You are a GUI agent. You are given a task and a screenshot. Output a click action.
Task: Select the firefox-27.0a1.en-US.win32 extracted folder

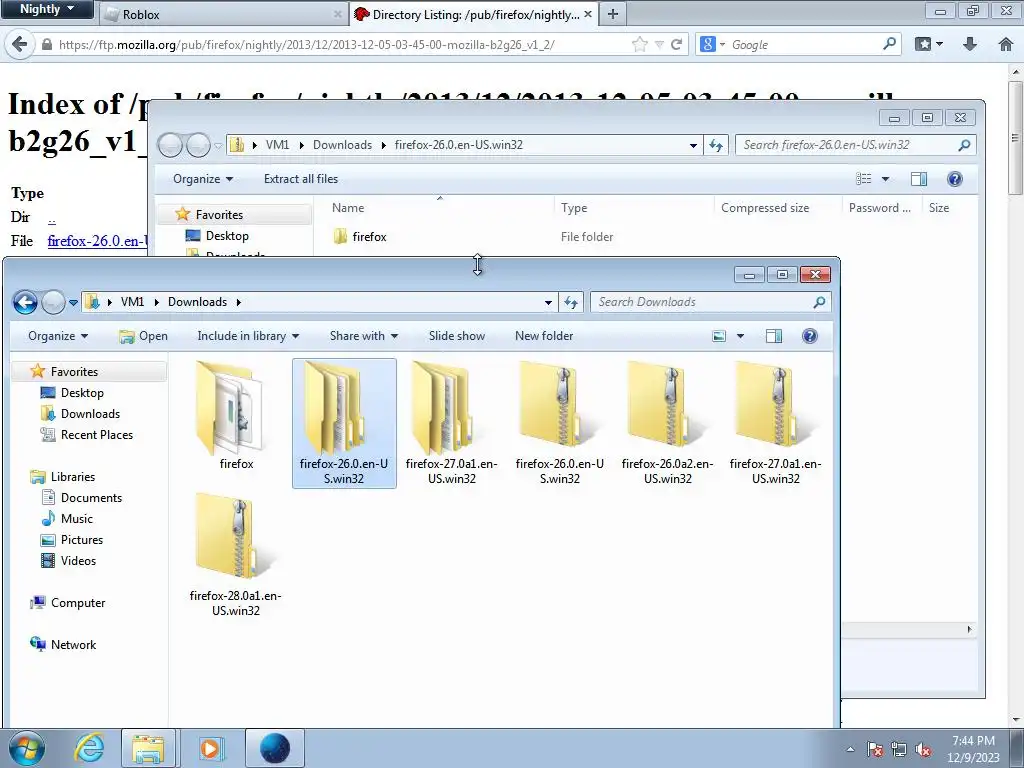pos(451,423)
